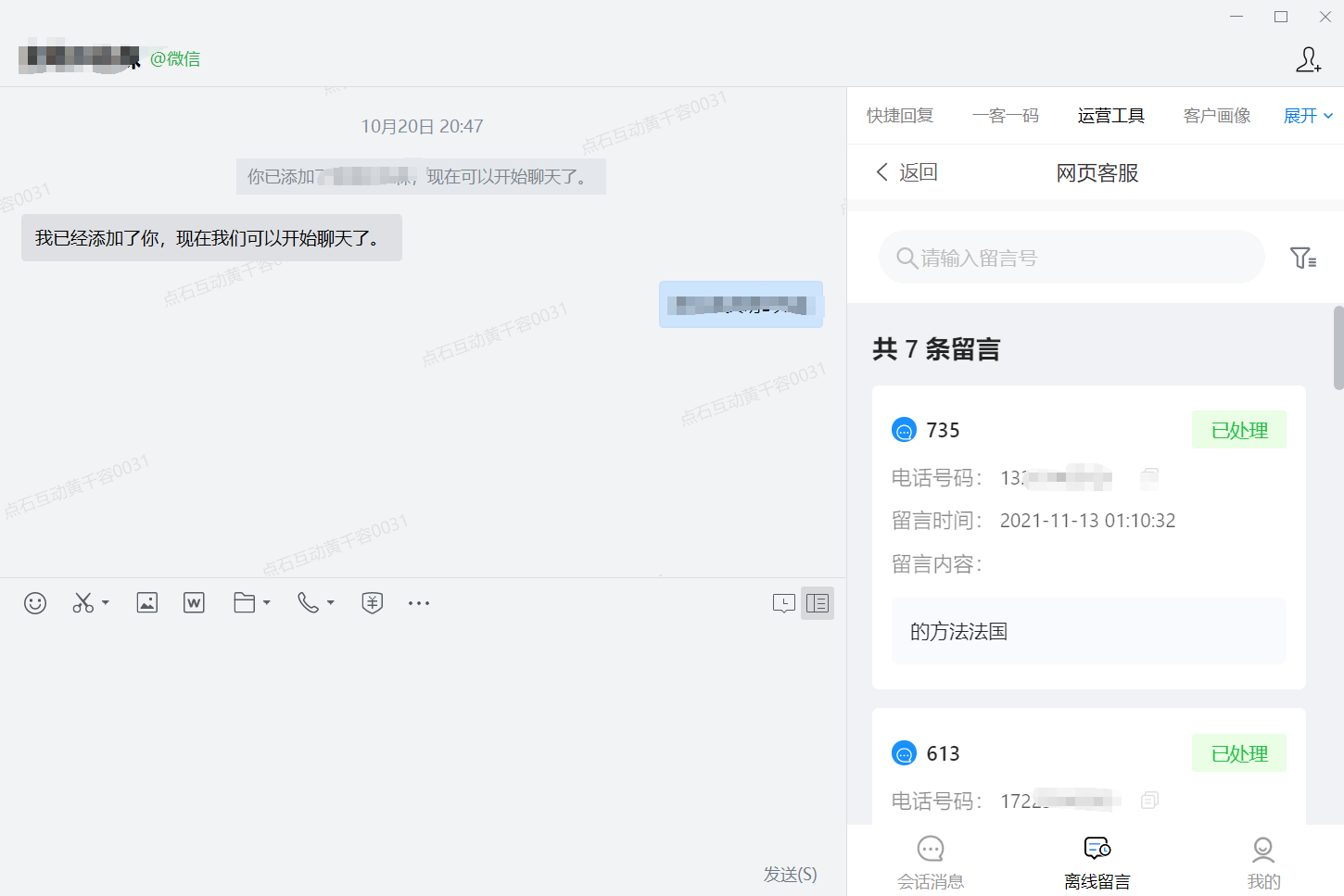Expand the screenshot options arrow
This screenshot has width=1344, height=896.
tap(106, 603)
